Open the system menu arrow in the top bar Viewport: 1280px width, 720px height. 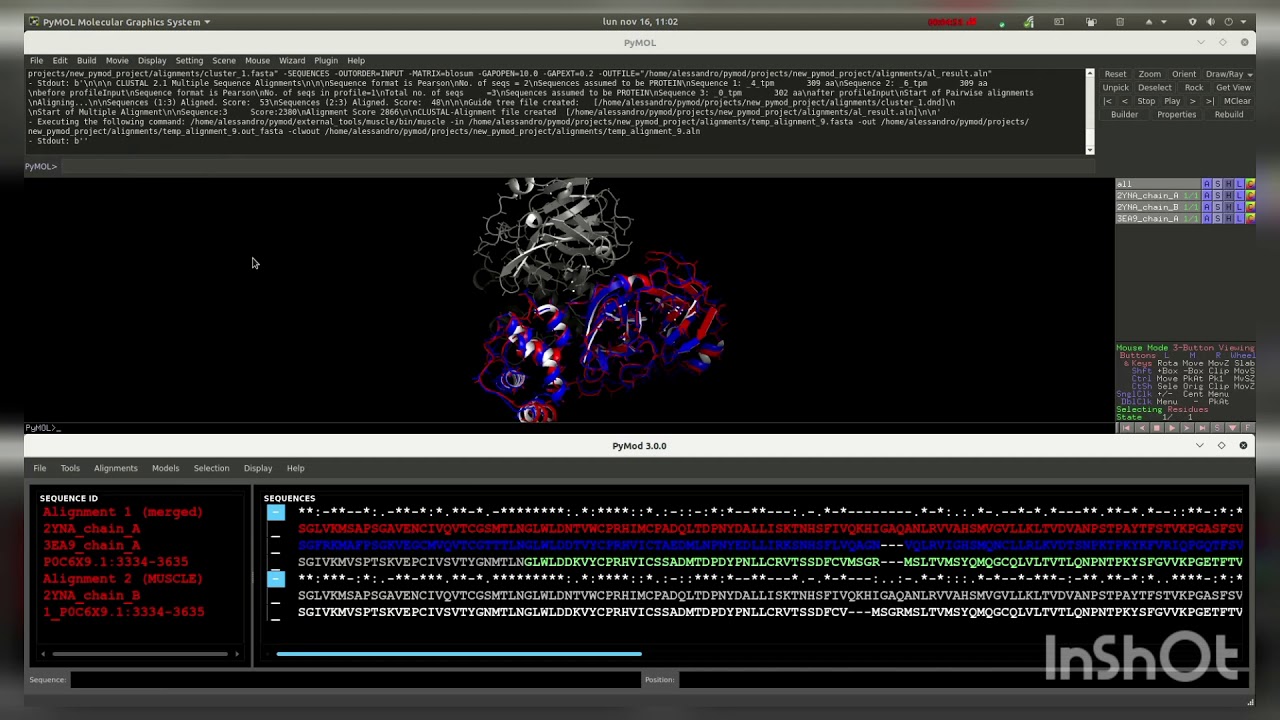pyautogui.click(x=1243, y=22)
